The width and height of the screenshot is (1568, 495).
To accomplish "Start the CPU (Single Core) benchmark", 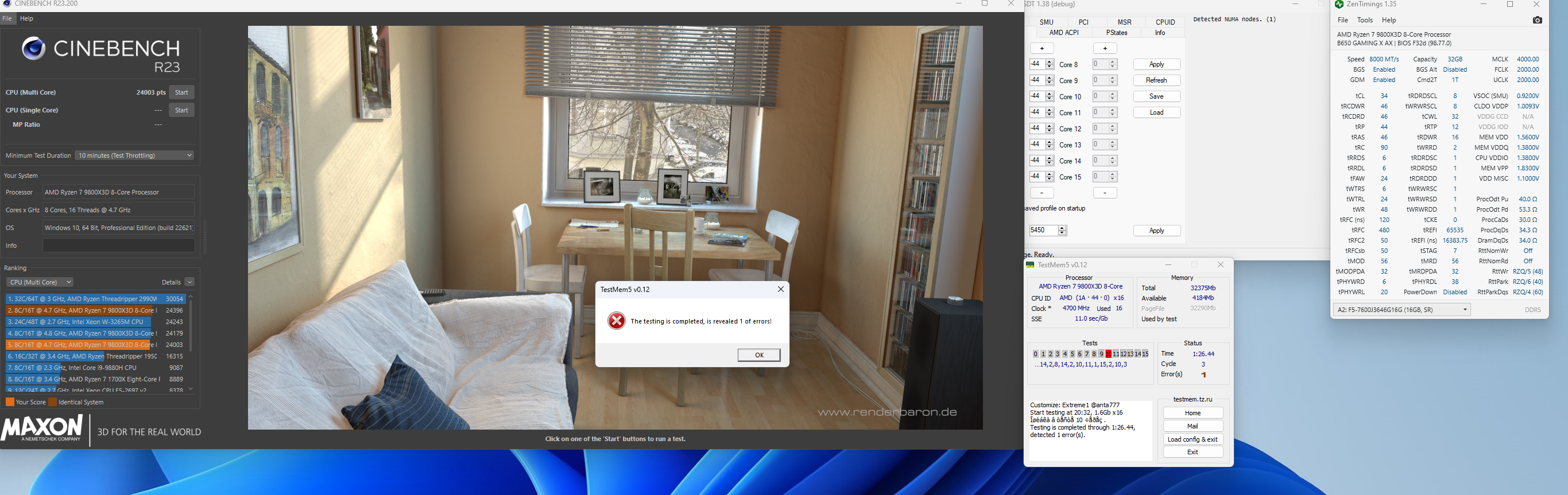I will 181,110.
